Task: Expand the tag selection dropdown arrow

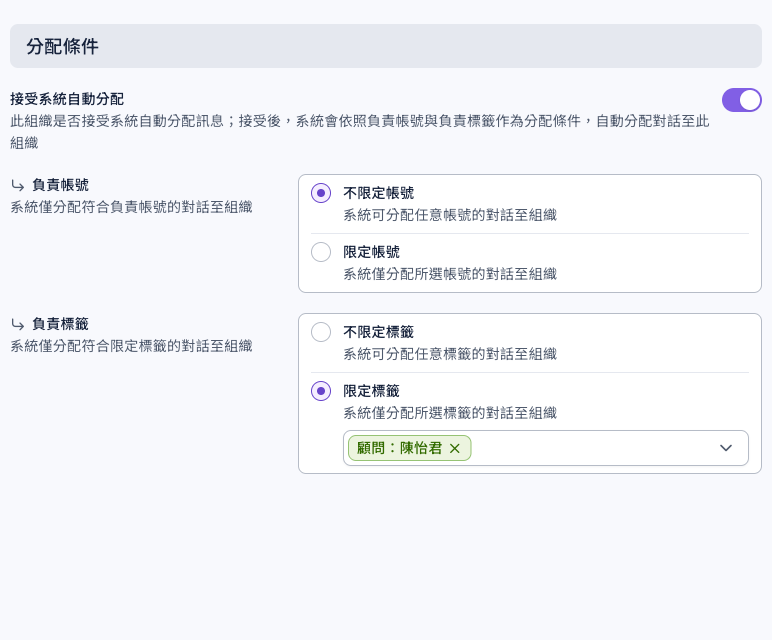Action: coord(726,448)
